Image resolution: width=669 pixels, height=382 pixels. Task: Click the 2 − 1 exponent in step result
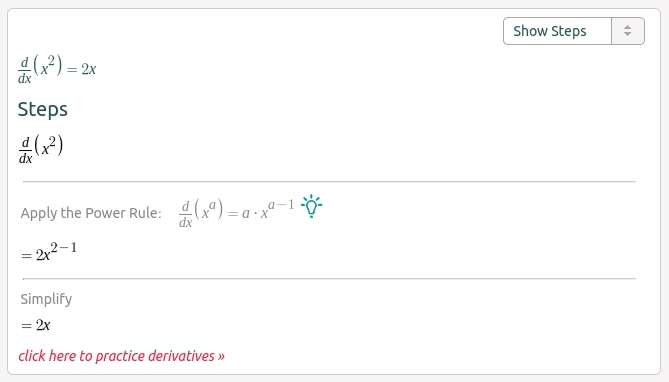(64, 248)
